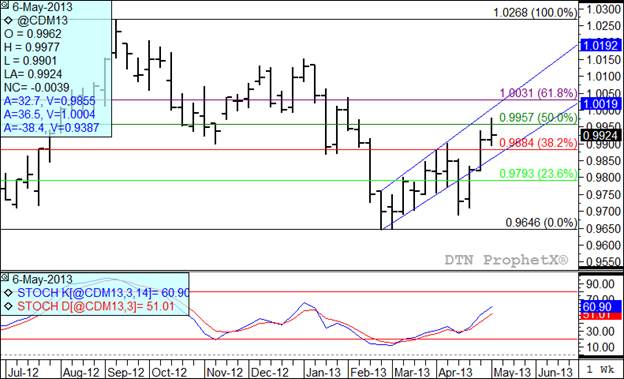Click the May-13 date axis label

512,372
